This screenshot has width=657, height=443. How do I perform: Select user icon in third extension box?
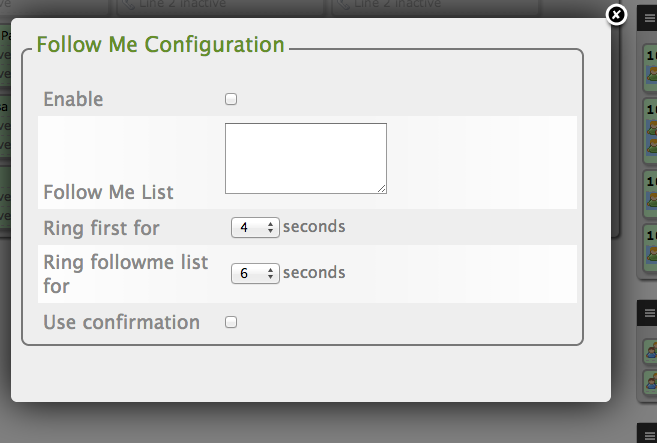[652, 199]
